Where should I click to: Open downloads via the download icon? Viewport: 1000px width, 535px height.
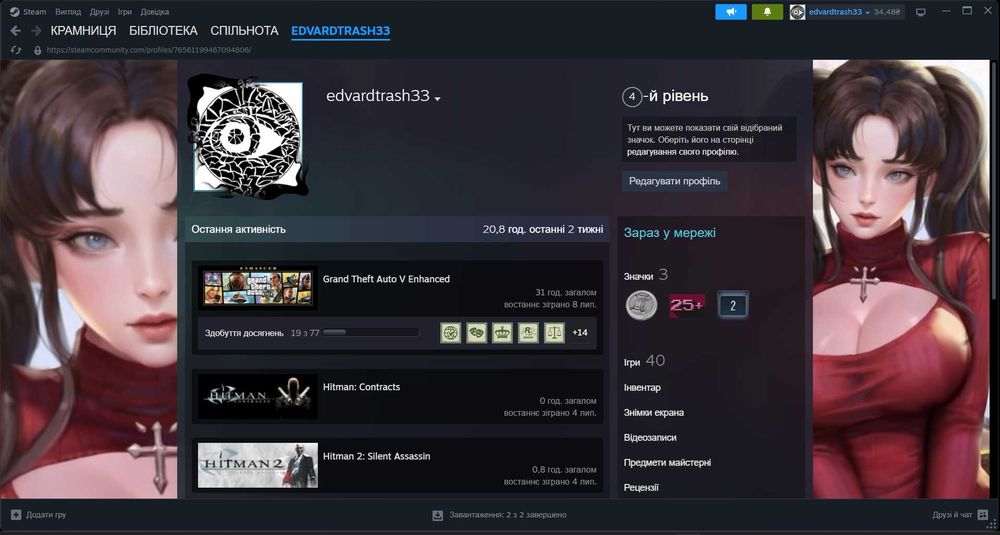coord(438,515)
